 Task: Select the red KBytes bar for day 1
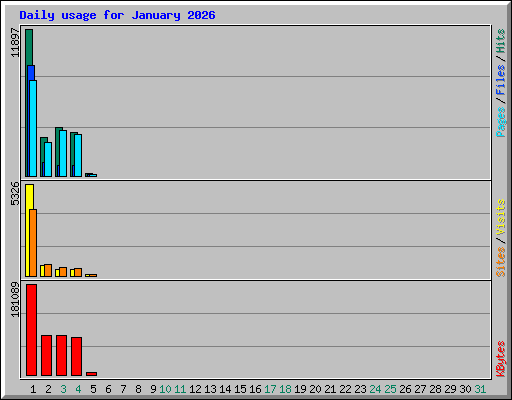(x=31, y=330)
